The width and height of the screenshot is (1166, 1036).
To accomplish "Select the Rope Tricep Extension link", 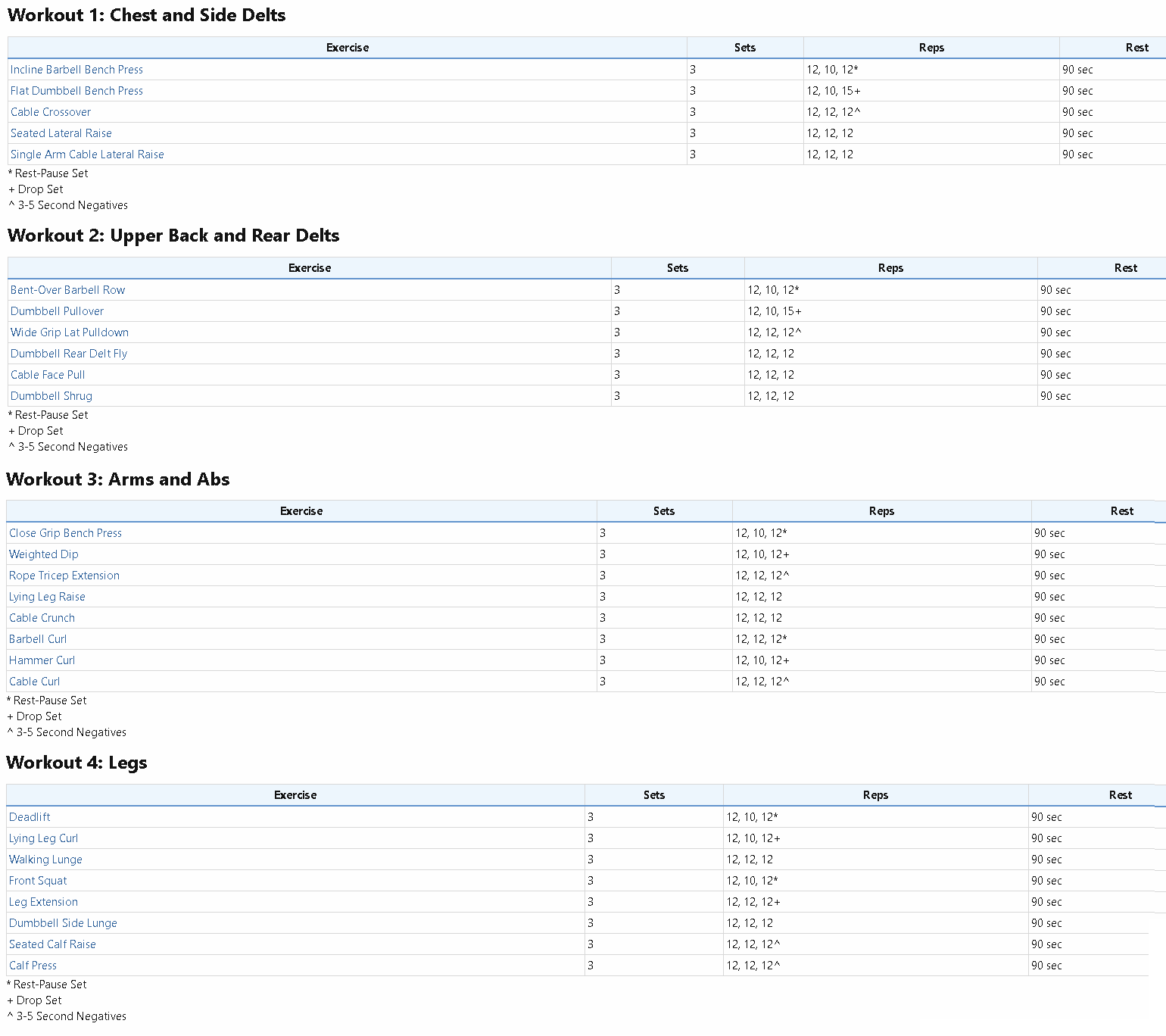I will [64, 576].
